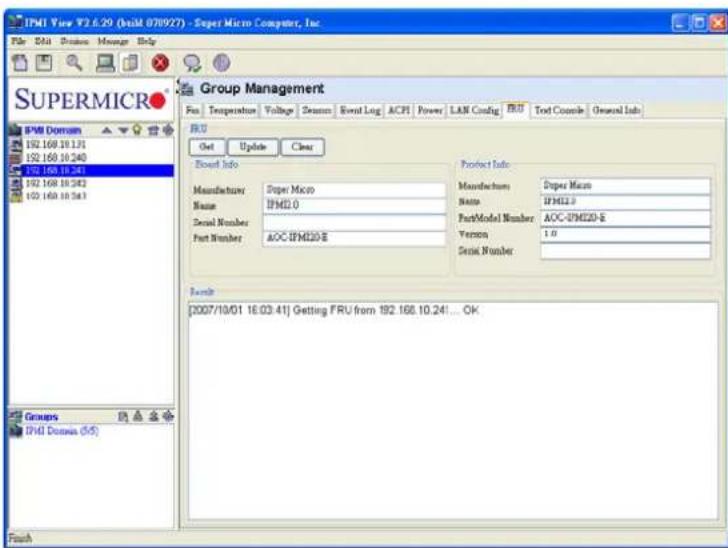Image resolution: width=728 pixels, height=548 pixels.
Task: Click the Product Info Manufacturer field
Action: pos(625,186)
